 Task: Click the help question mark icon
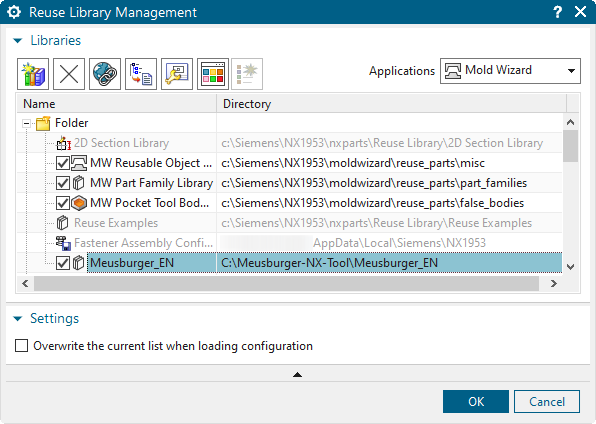click(557, 12)
